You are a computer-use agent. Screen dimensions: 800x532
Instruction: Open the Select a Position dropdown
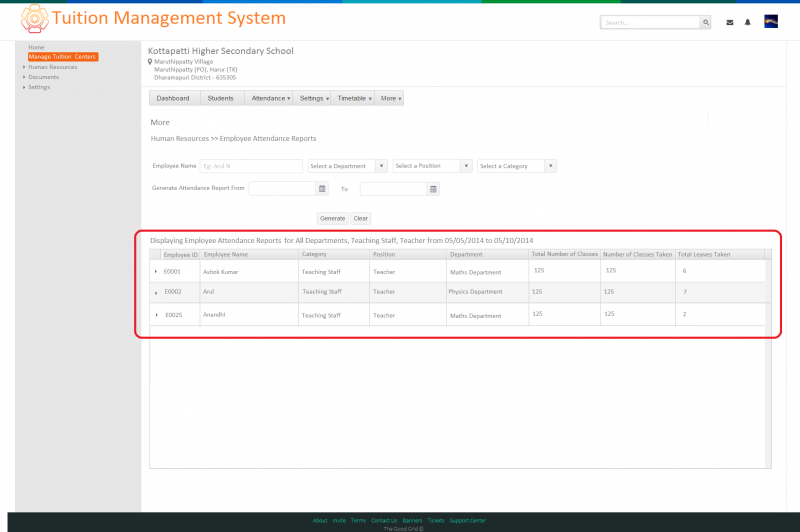pyautogui.click(x=433, y=166)
